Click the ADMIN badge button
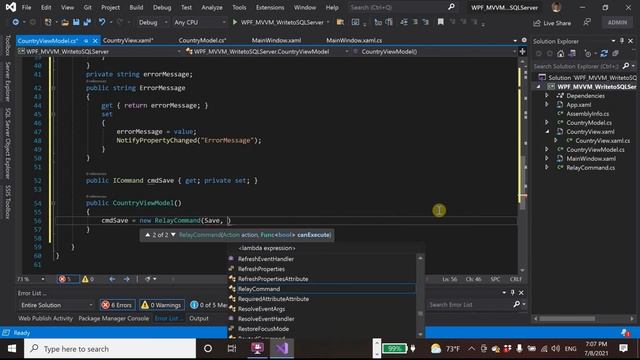The image size is (640, 360). 617,22
